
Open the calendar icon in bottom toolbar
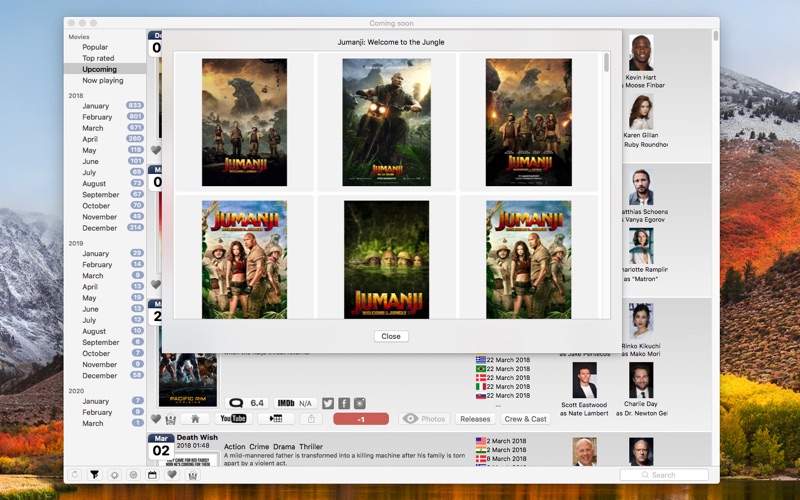point(152,474)
